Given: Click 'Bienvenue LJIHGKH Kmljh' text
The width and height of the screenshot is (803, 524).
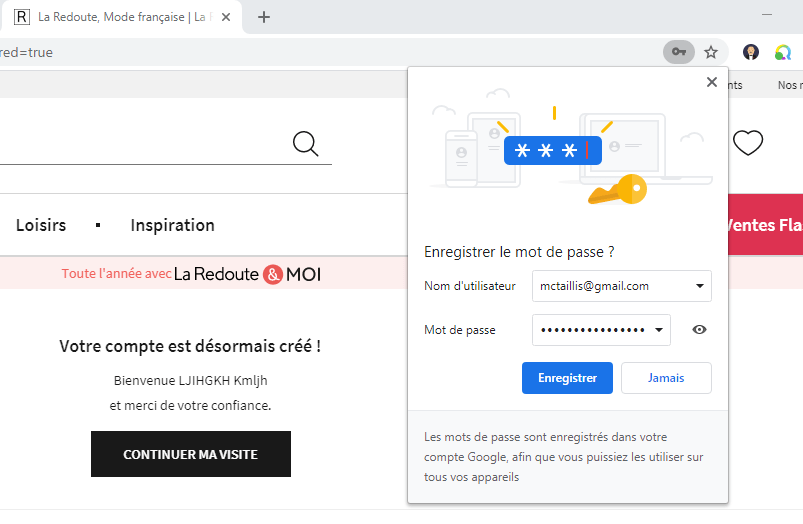Looking at the screenshot, I should point(191,381).
